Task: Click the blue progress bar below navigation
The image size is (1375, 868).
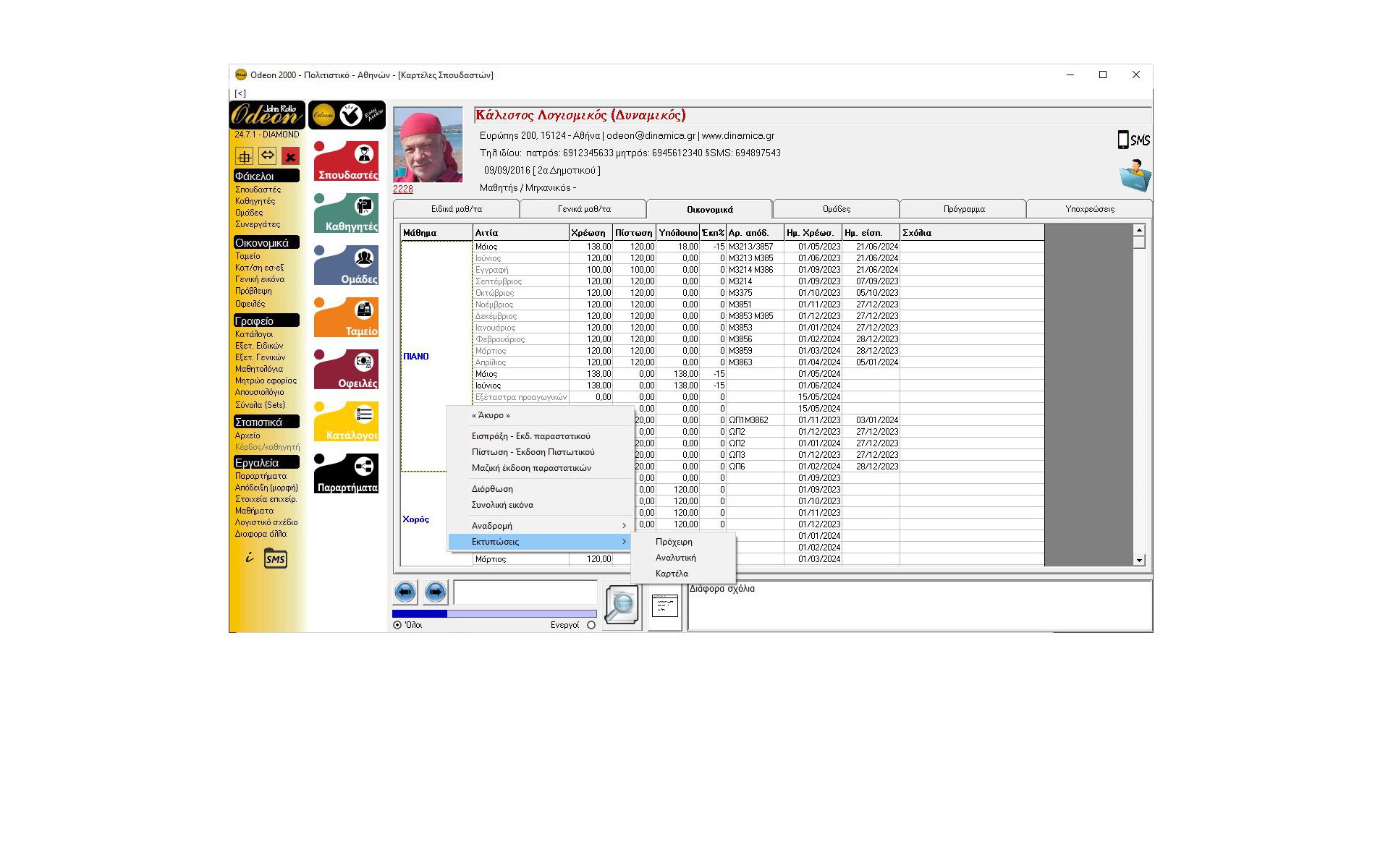Action: 494,613
